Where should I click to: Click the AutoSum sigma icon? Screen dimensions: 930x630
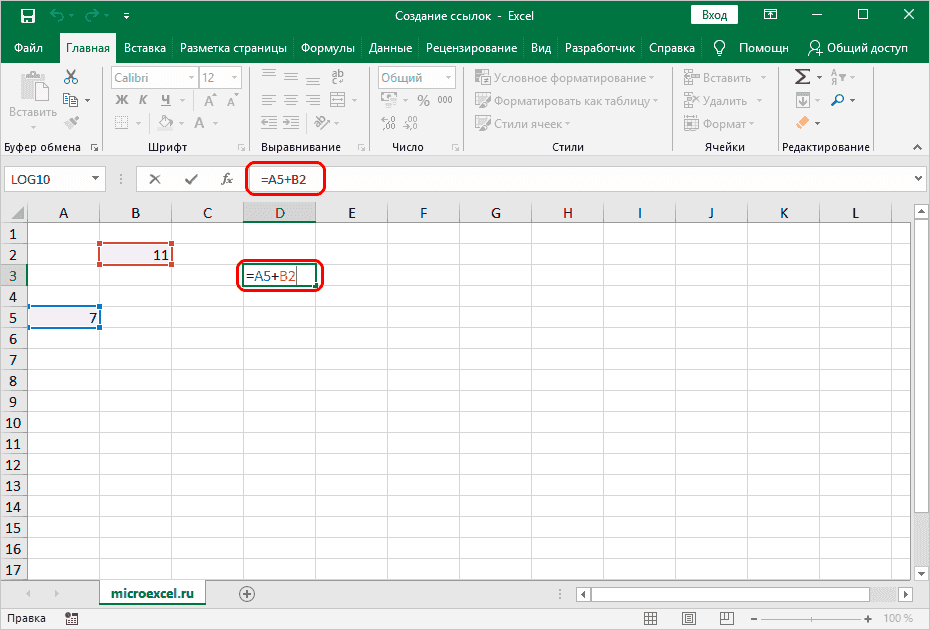point(802,77)
